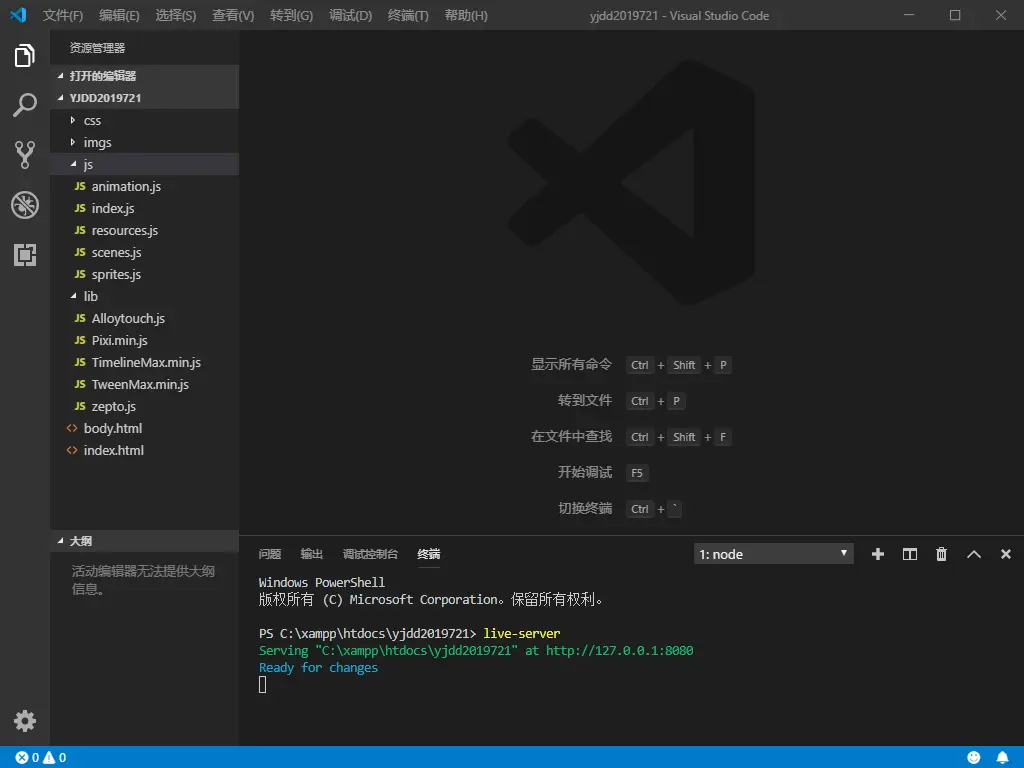Screen dimensions: 1024x768
Task: Switch to the 调试控制台 panel tab
Action: (370, 554)
